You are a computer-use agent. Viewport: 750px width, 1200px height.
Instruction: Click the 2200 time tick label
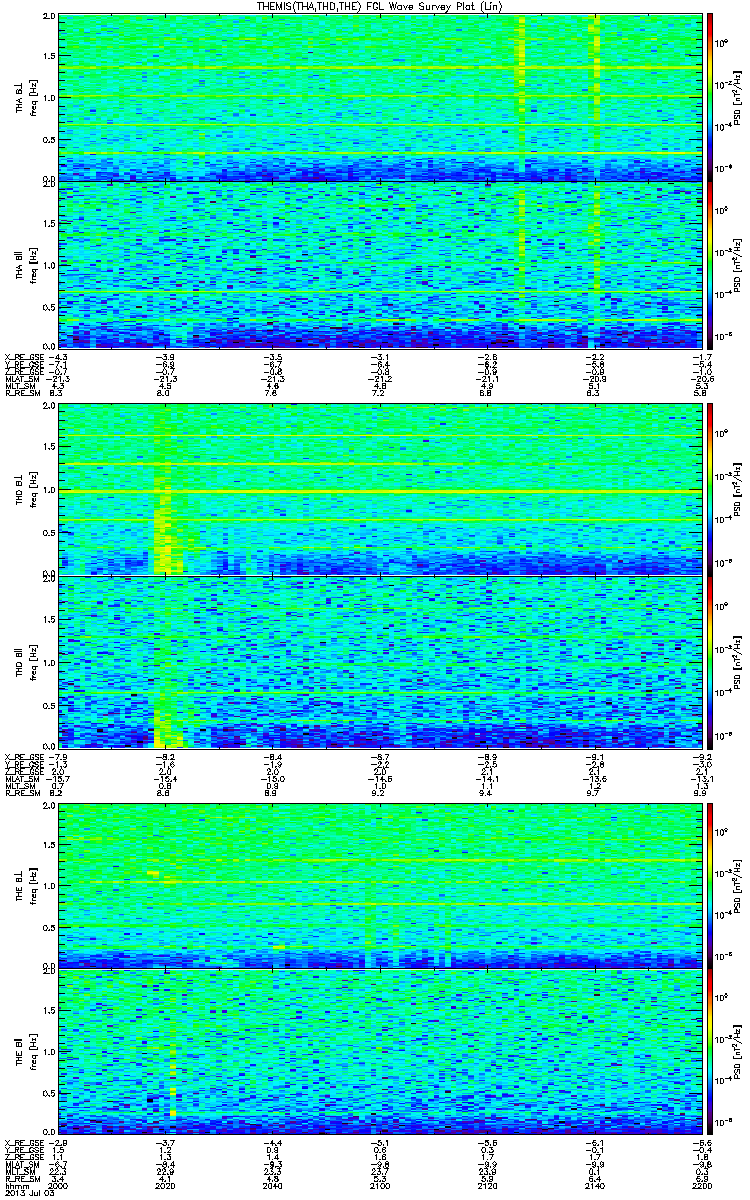pyautogui.click(x=703, y=1187)
